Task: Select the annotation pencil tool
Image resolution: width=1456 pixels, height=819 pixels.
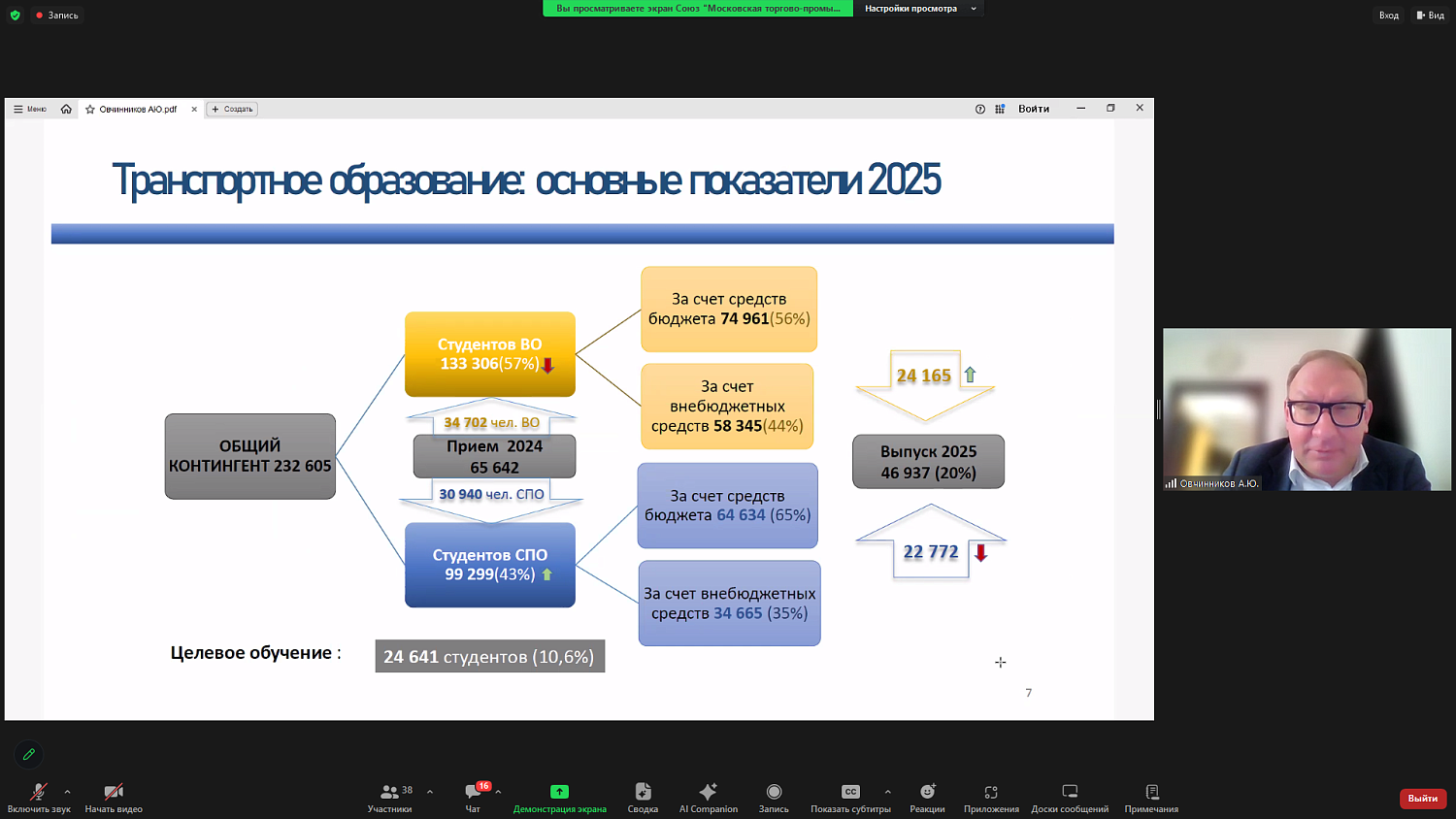Action: coord(27,754)
